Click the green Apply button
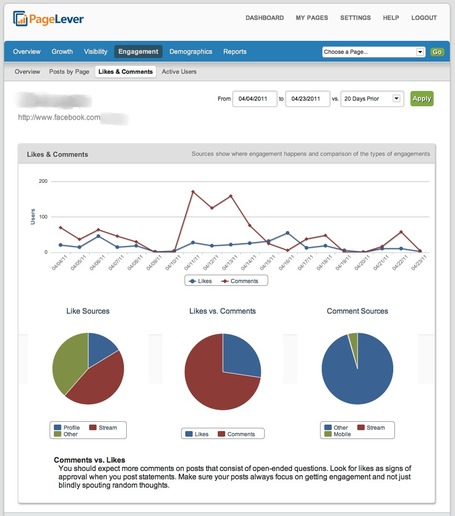This screenshot has width=455, height=516. [422, 99]
